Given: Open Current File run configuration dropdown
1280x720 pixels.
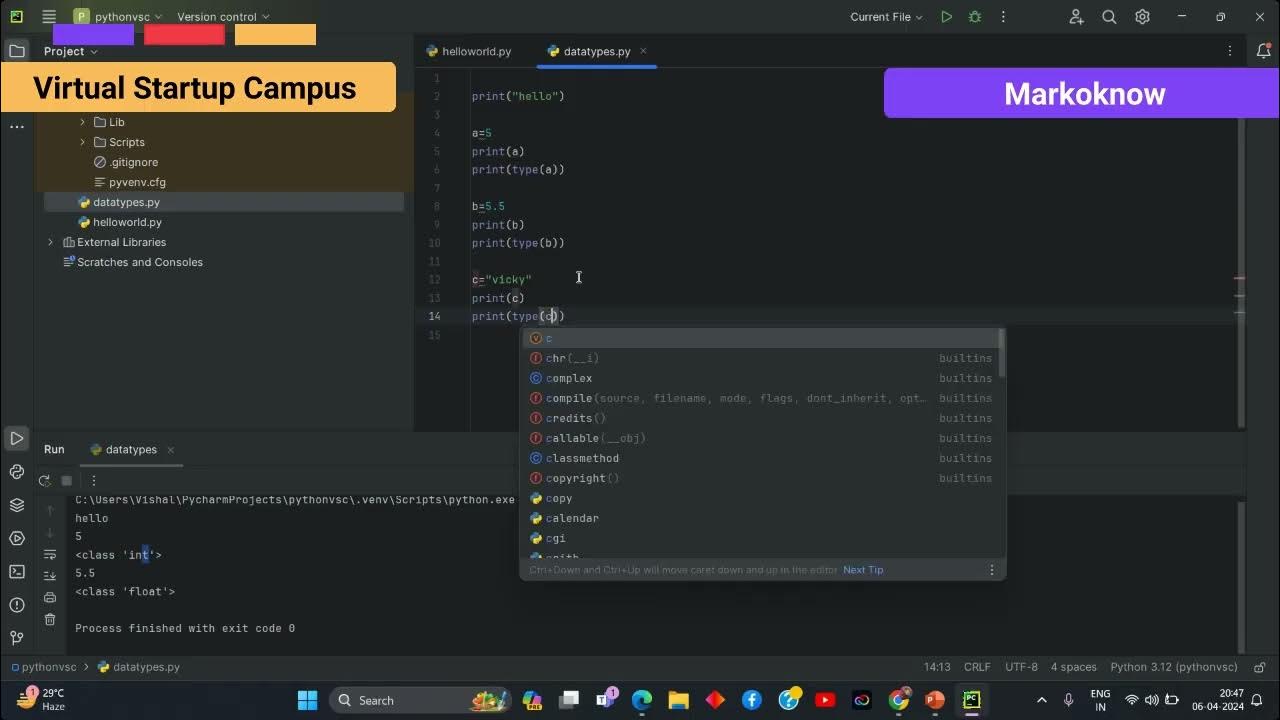Looking at the screenshot, I should (887, 17).
